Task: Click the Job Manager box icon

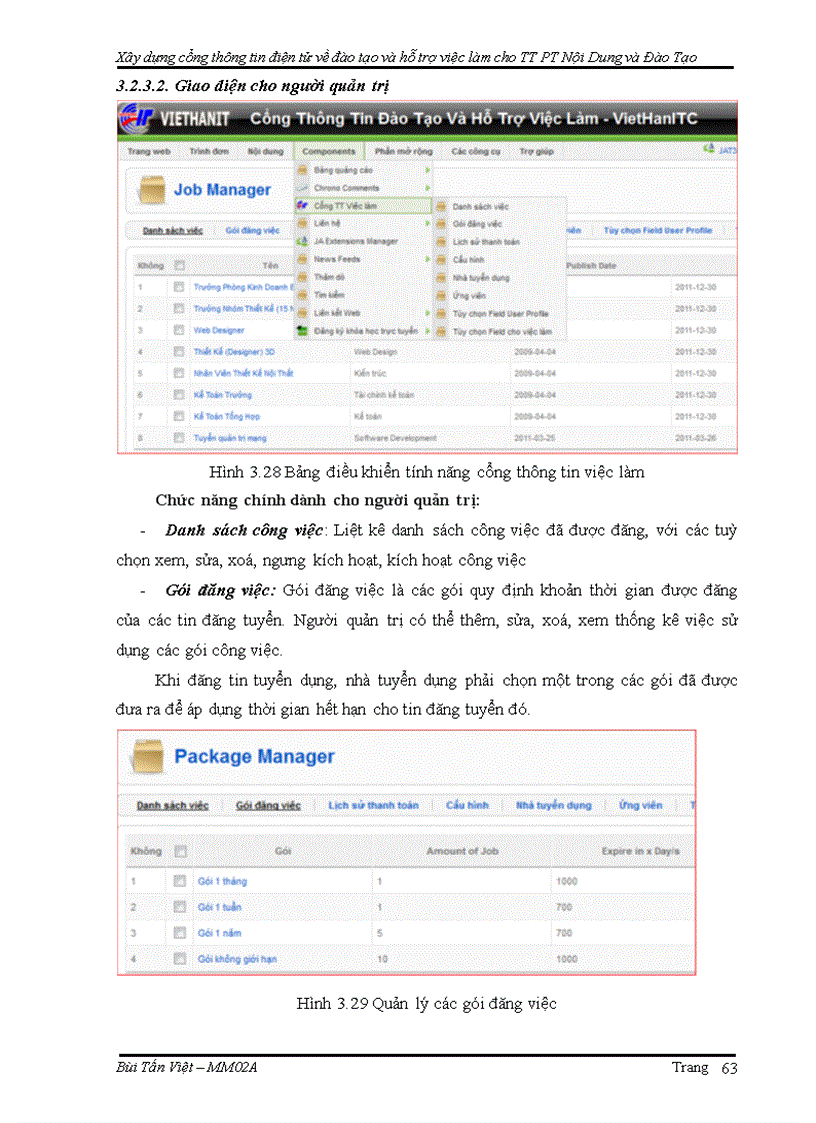Action: pyautogui.click(x=152, y=189)
